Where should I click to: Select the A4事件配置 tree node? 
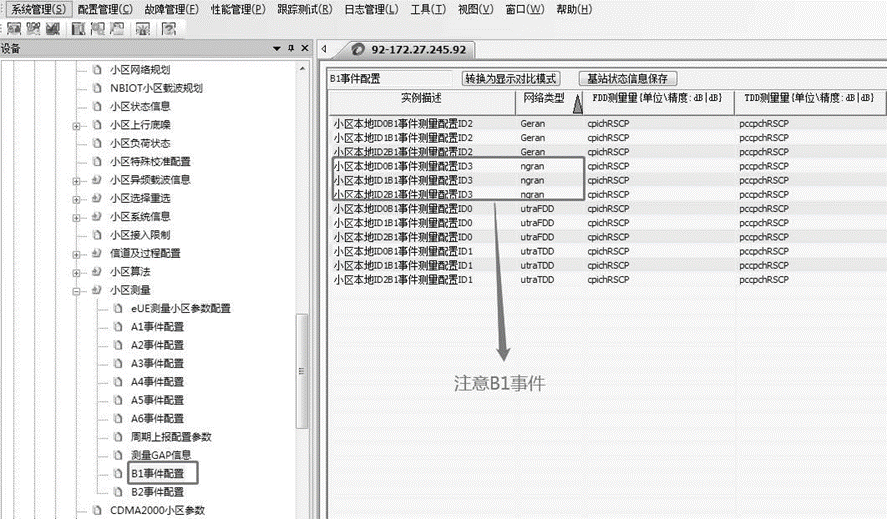click(x=157, y=382)
